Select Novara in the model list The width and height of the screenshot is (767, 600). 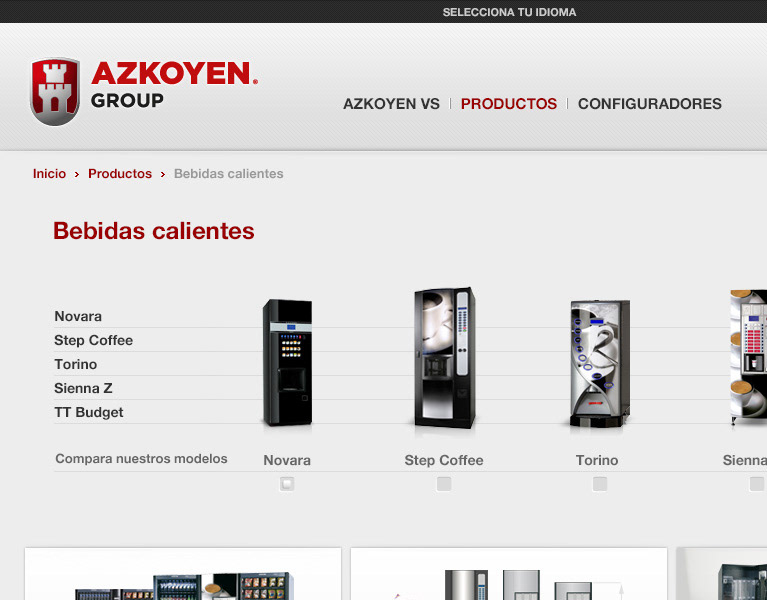tap(78, 316)
